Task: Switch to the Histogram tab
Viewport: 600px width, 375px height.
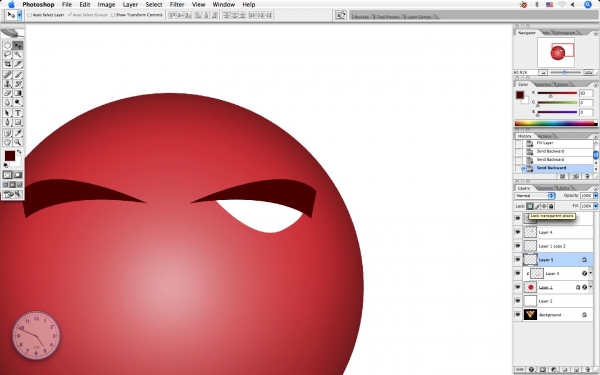Action: 565,33
